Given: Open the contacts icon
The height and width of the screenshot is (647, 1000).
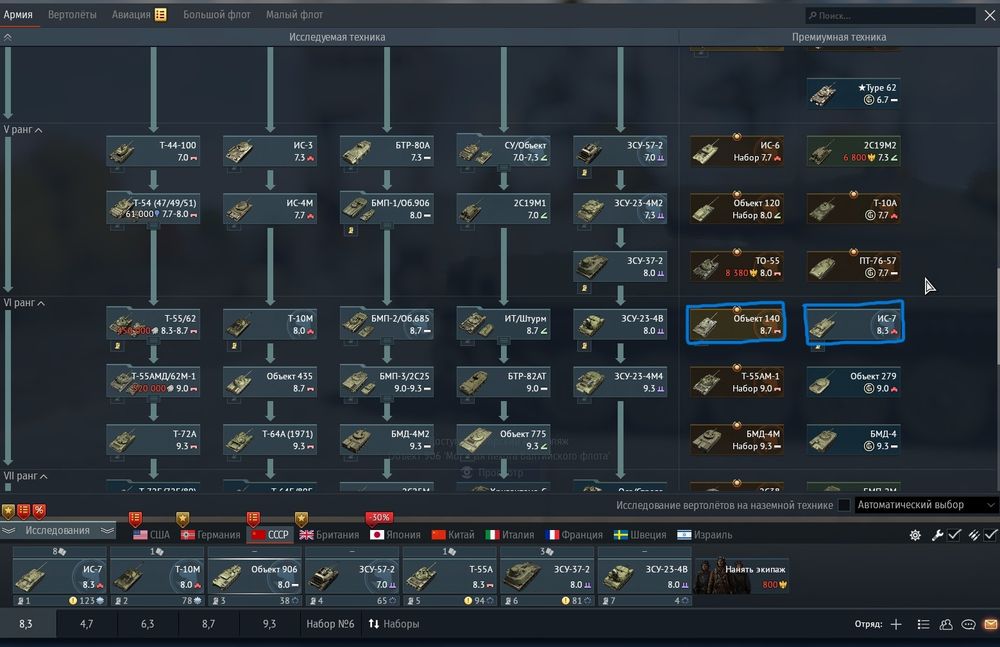Looking at the screenshot, I should point(946,624).
